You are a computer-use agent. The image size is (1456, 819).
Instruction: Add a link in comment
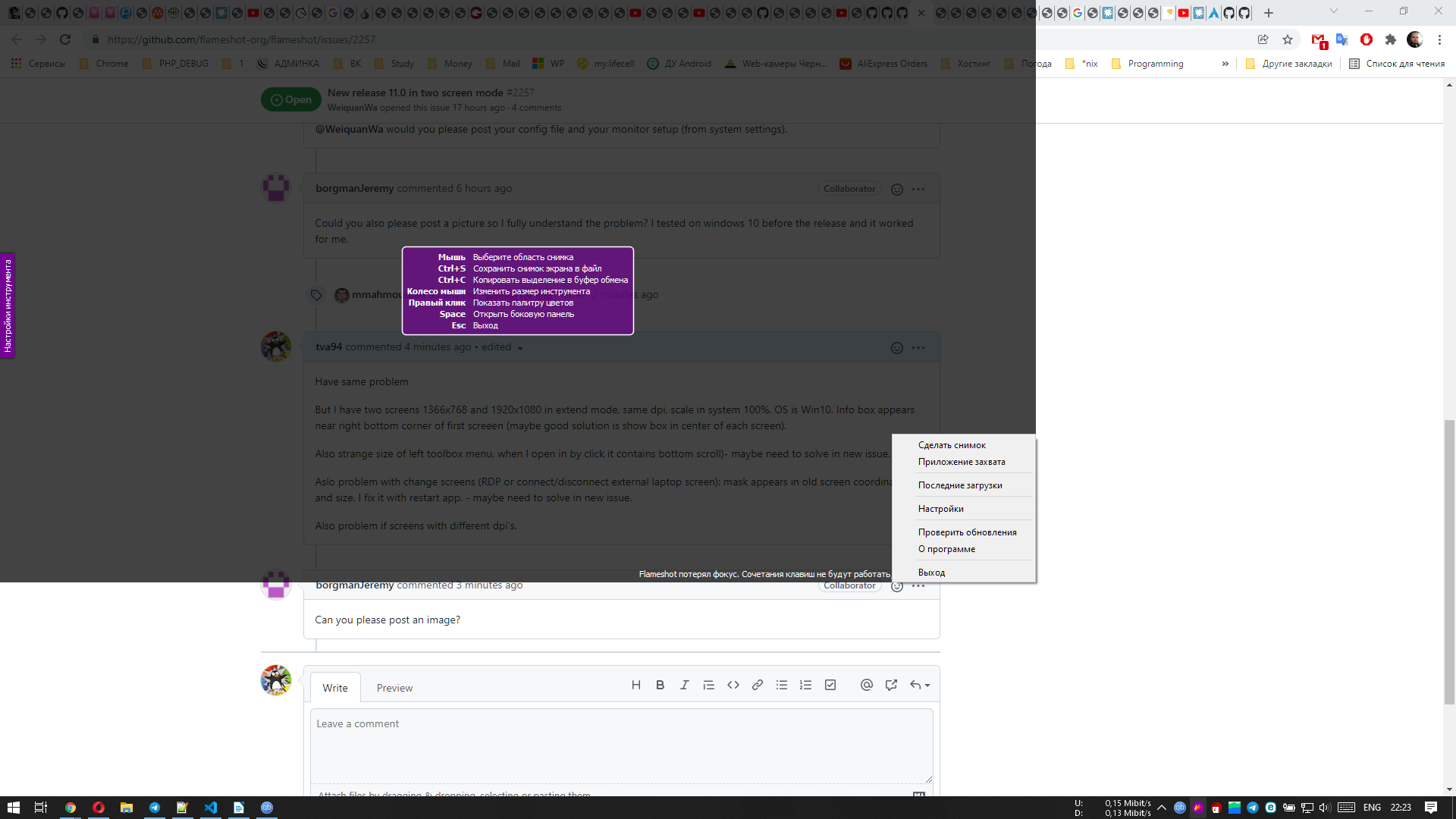pos(757,685)
